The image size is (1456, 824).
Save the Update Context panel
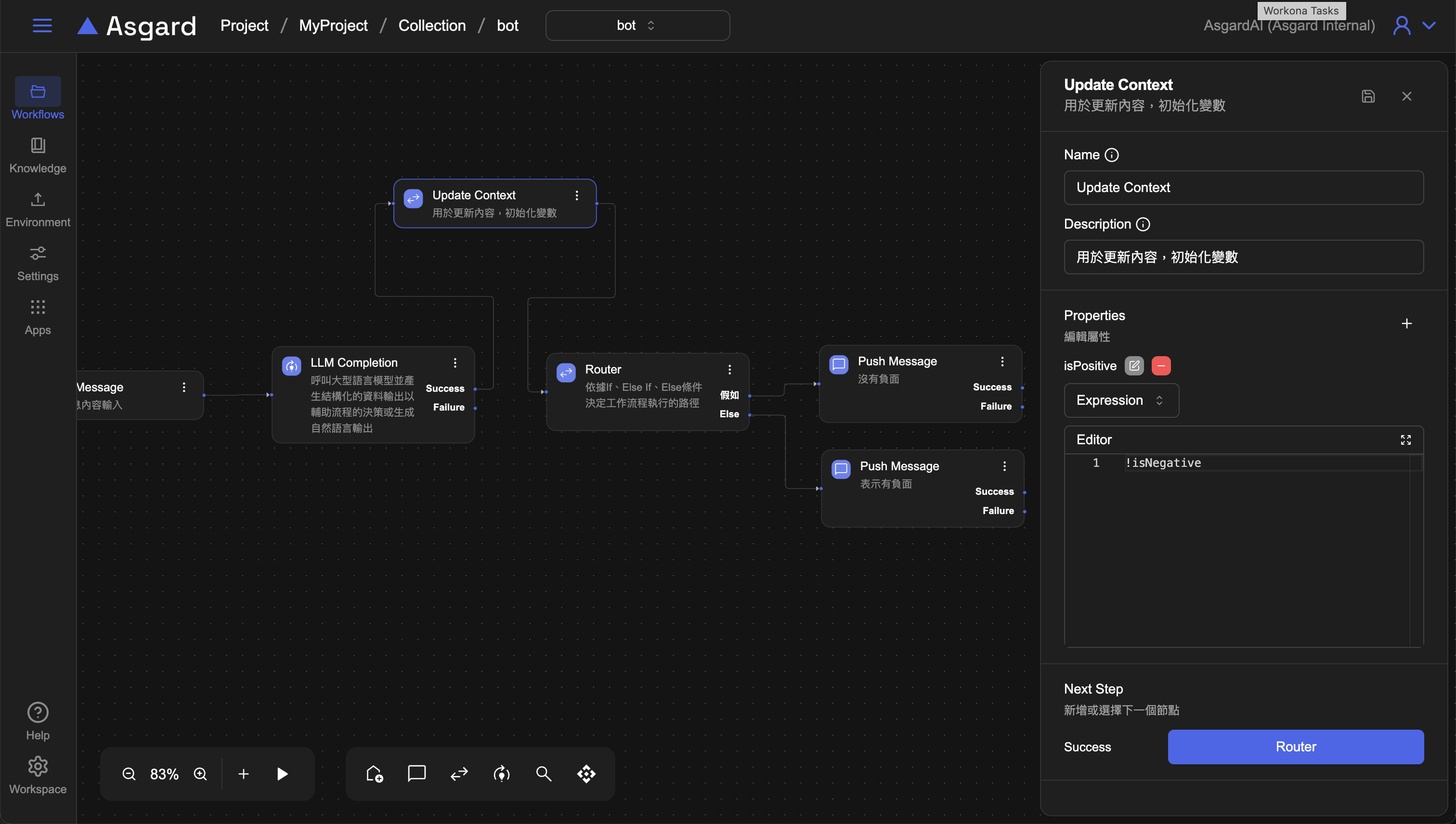(1368, 96)
